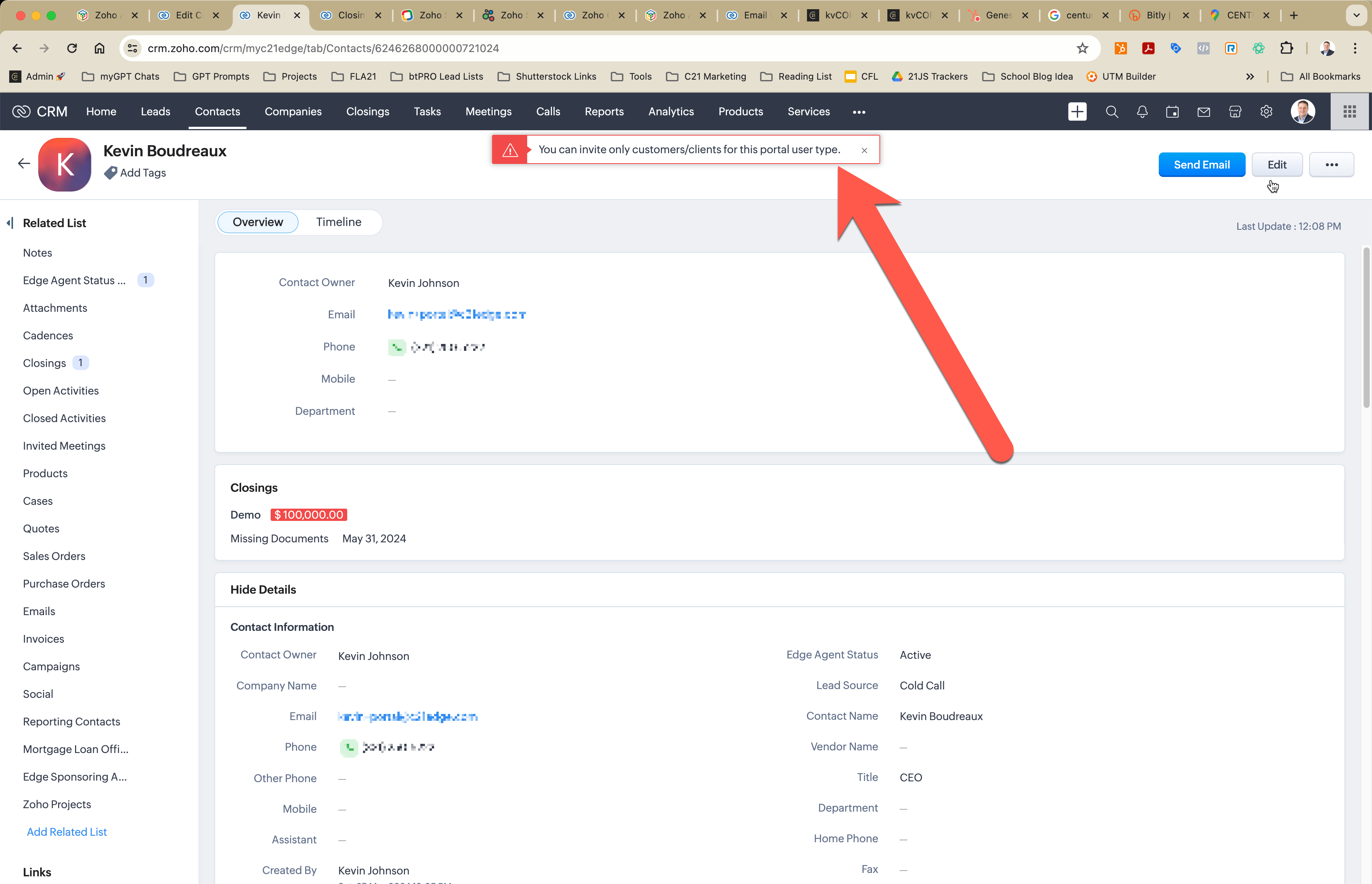
Task: Click the quick create plus icon
Action: click(x=1076, y=111)
